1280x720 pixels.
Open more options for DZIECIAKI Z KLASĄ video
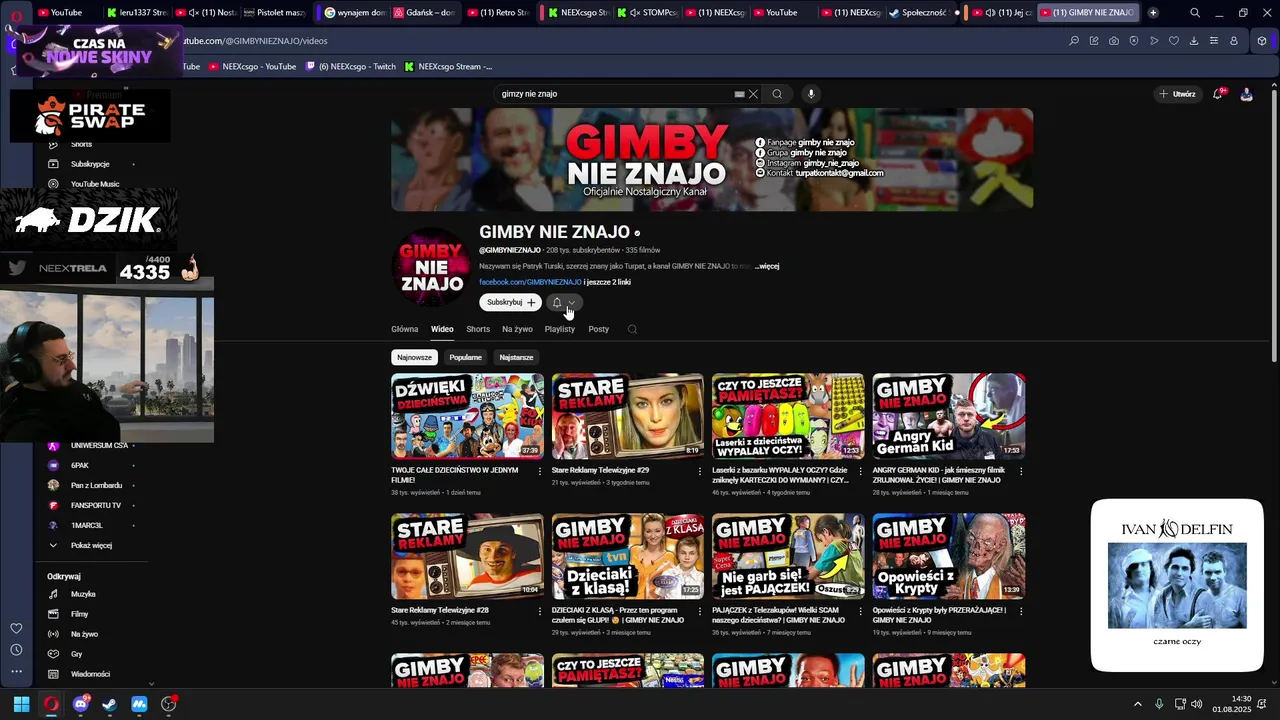[x=700, y=611]
